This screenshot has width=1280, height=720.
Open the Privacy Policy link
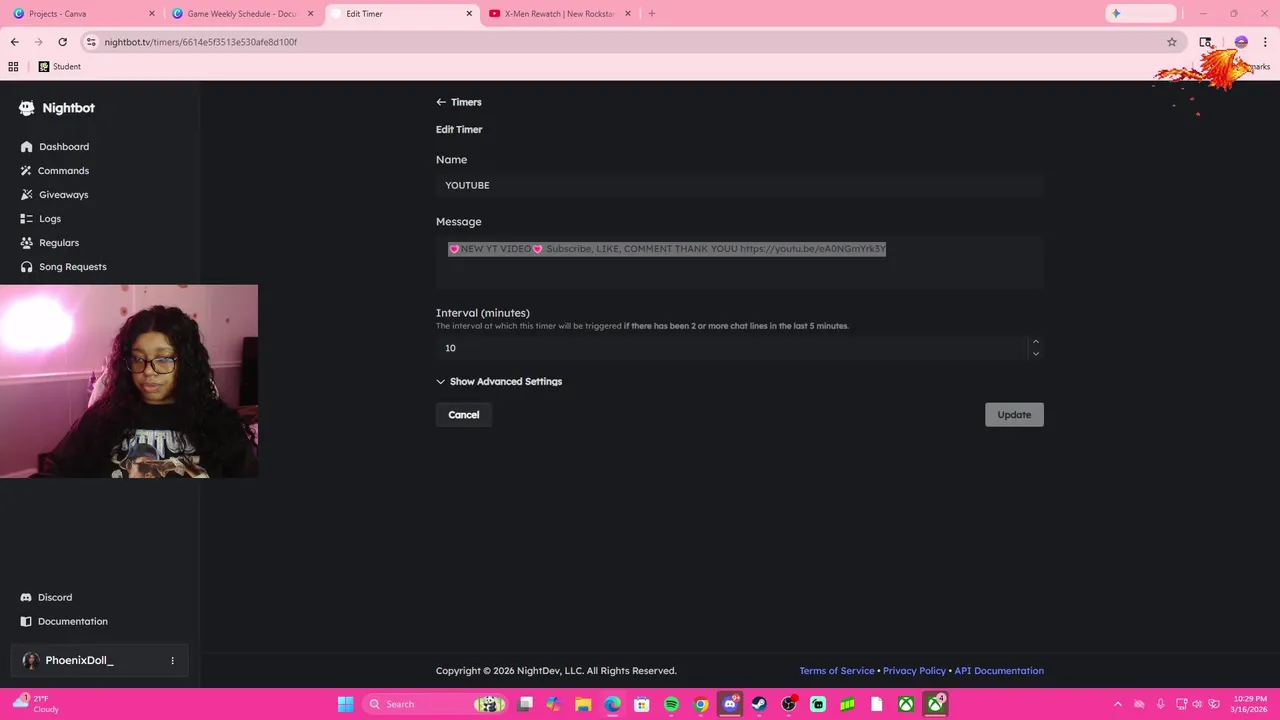914,671
